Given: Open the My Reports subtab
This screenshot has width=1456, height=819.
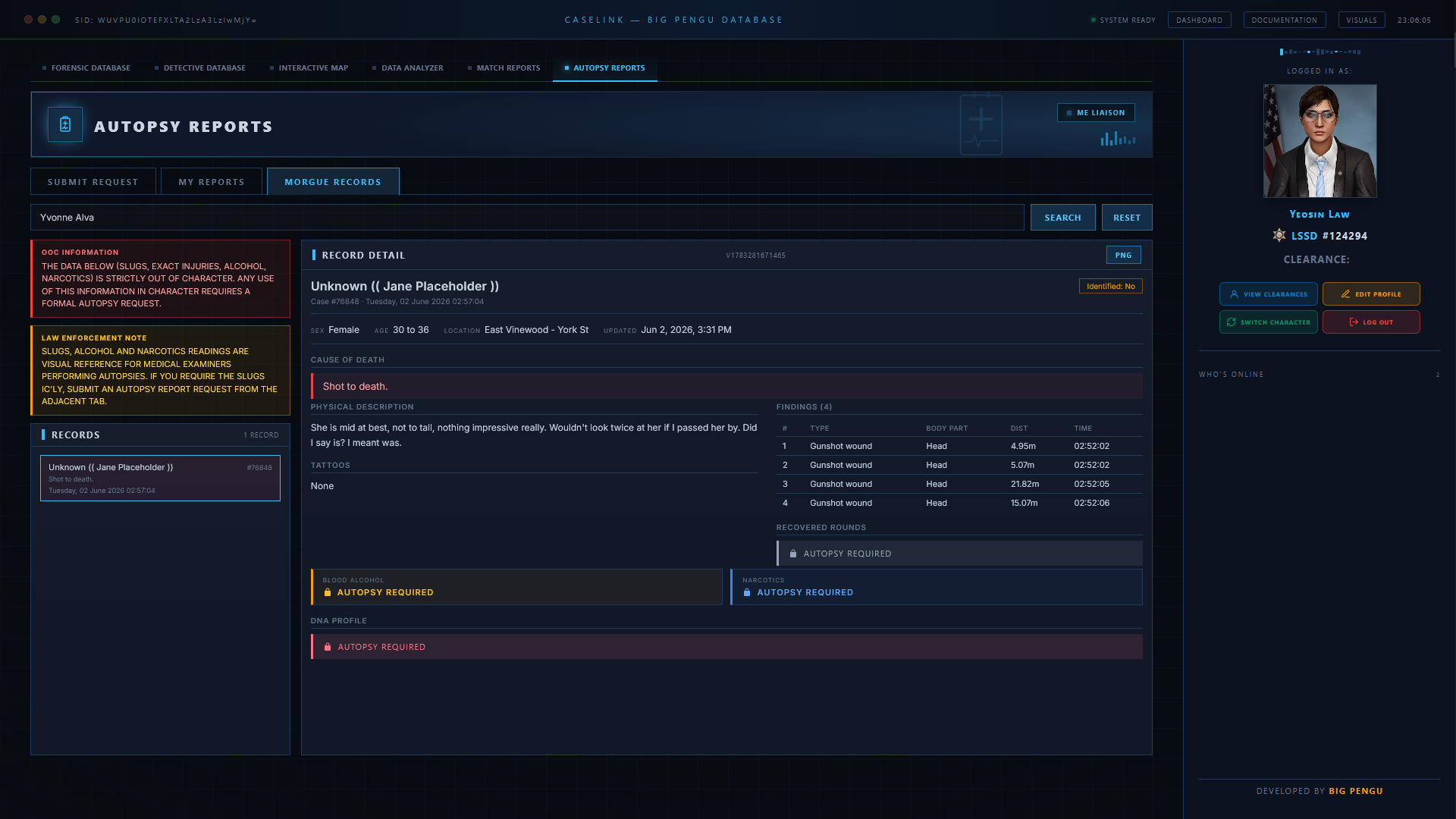Looking at the screenshot, I should click(212, 182).
